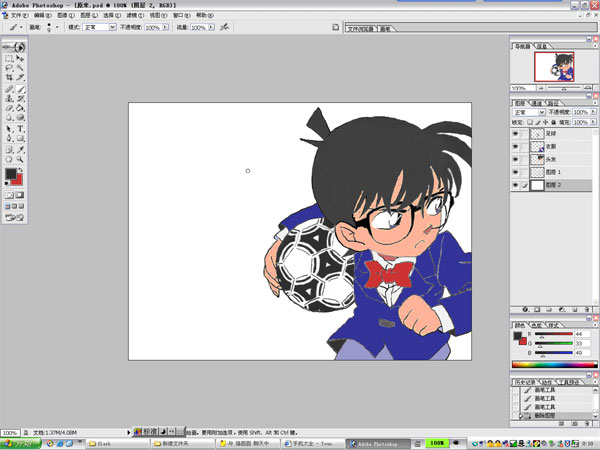Open the tool preset picker arrow
Screen dimensions: 600x450
(21, 27)
